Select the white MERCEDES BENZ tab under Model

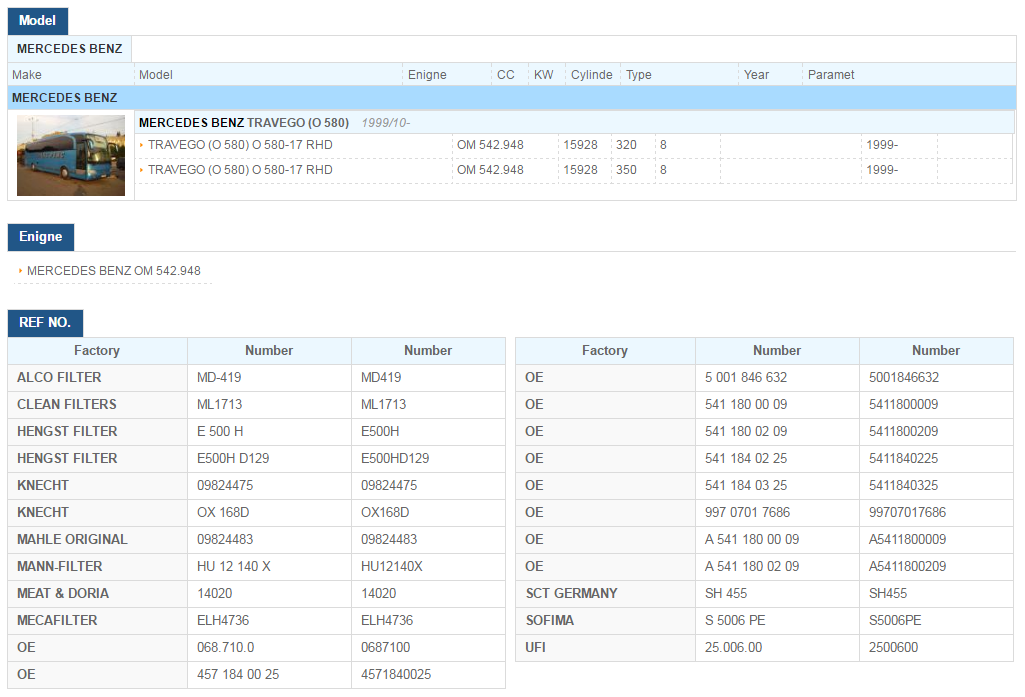69,49
